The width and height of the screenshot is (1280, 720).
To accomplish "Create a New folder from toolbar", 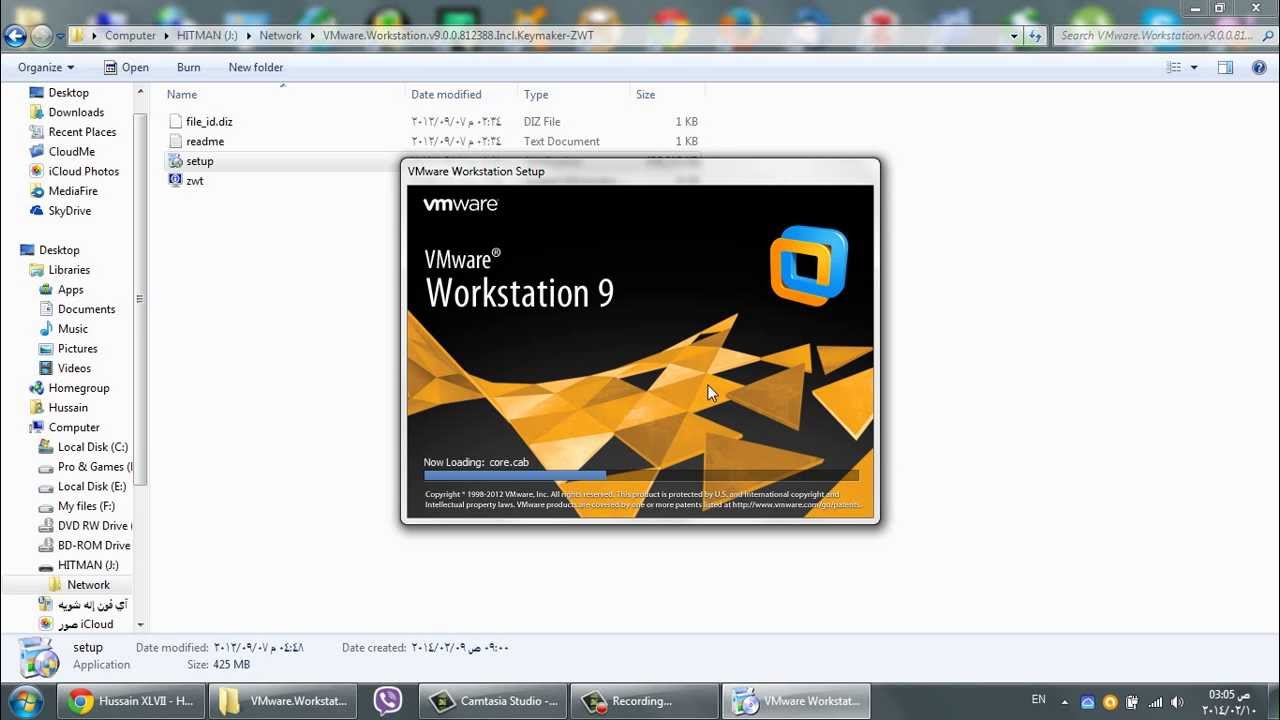I will (255, 67).
